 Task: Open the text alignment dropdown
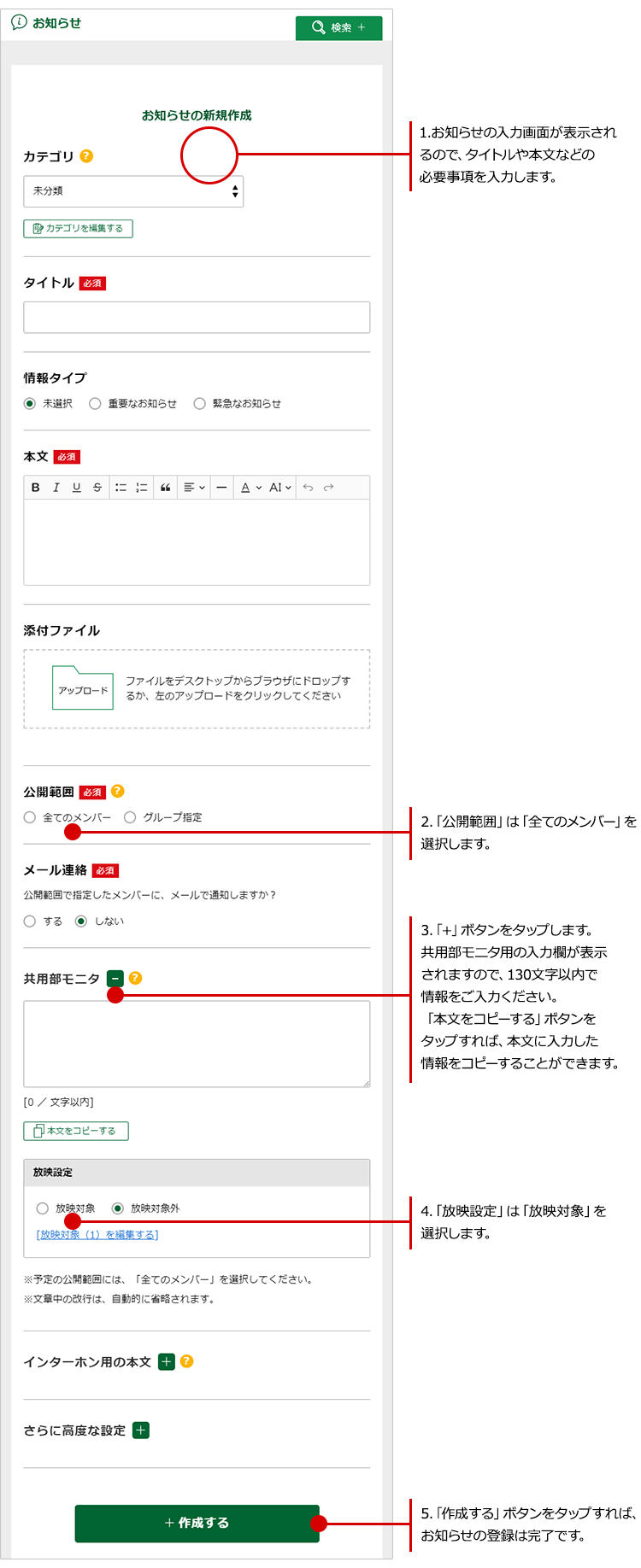click(195, 488)
